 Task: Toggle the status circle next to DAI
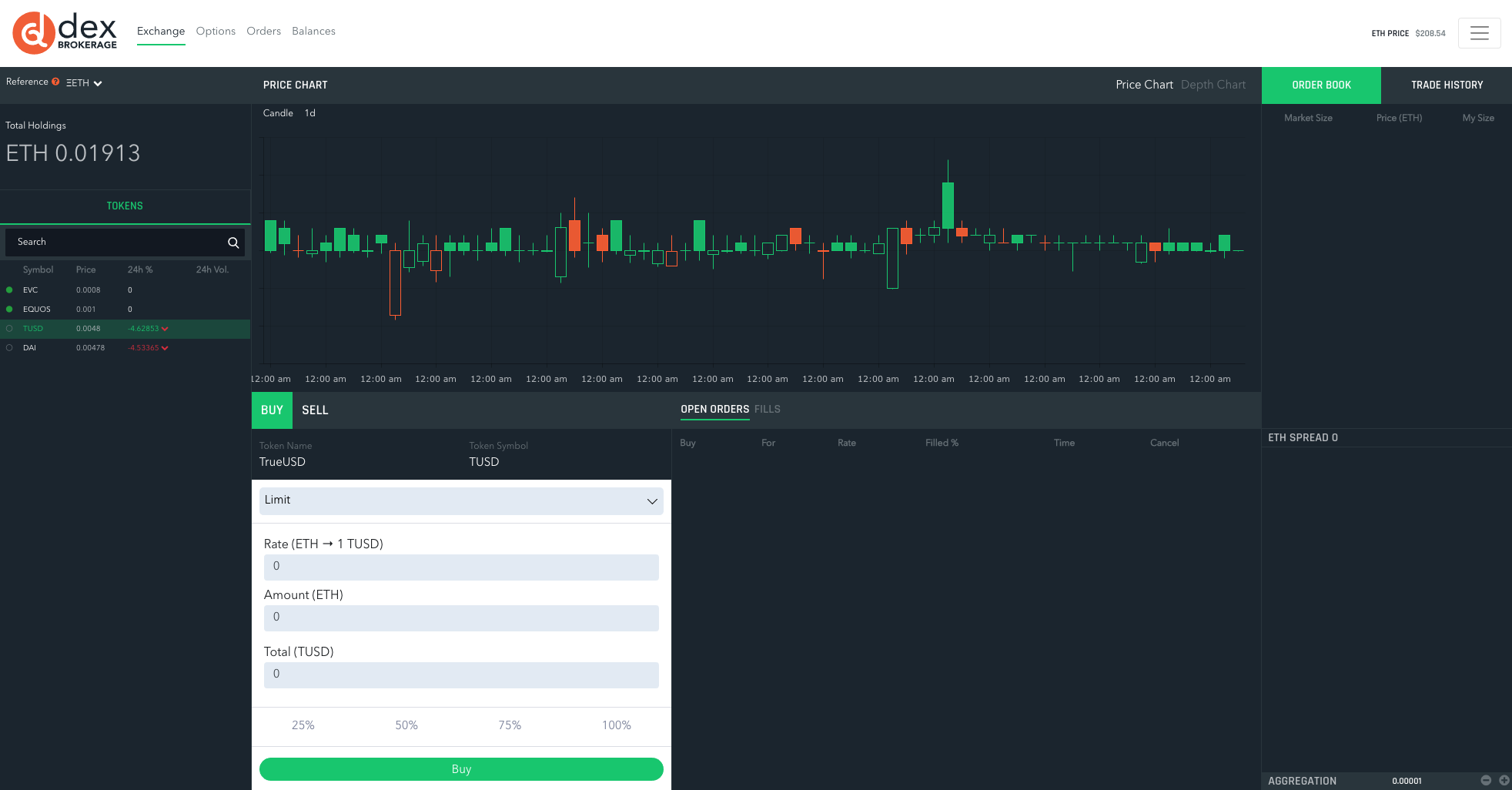click(8, 347)
